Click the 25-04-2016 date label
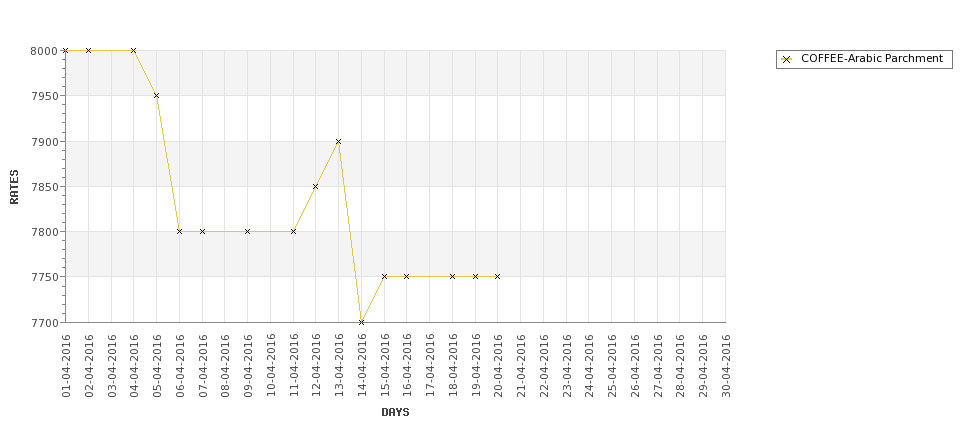The height and width of the screenshot is (429, 975). pyautogui.click(x=612, y=366)
